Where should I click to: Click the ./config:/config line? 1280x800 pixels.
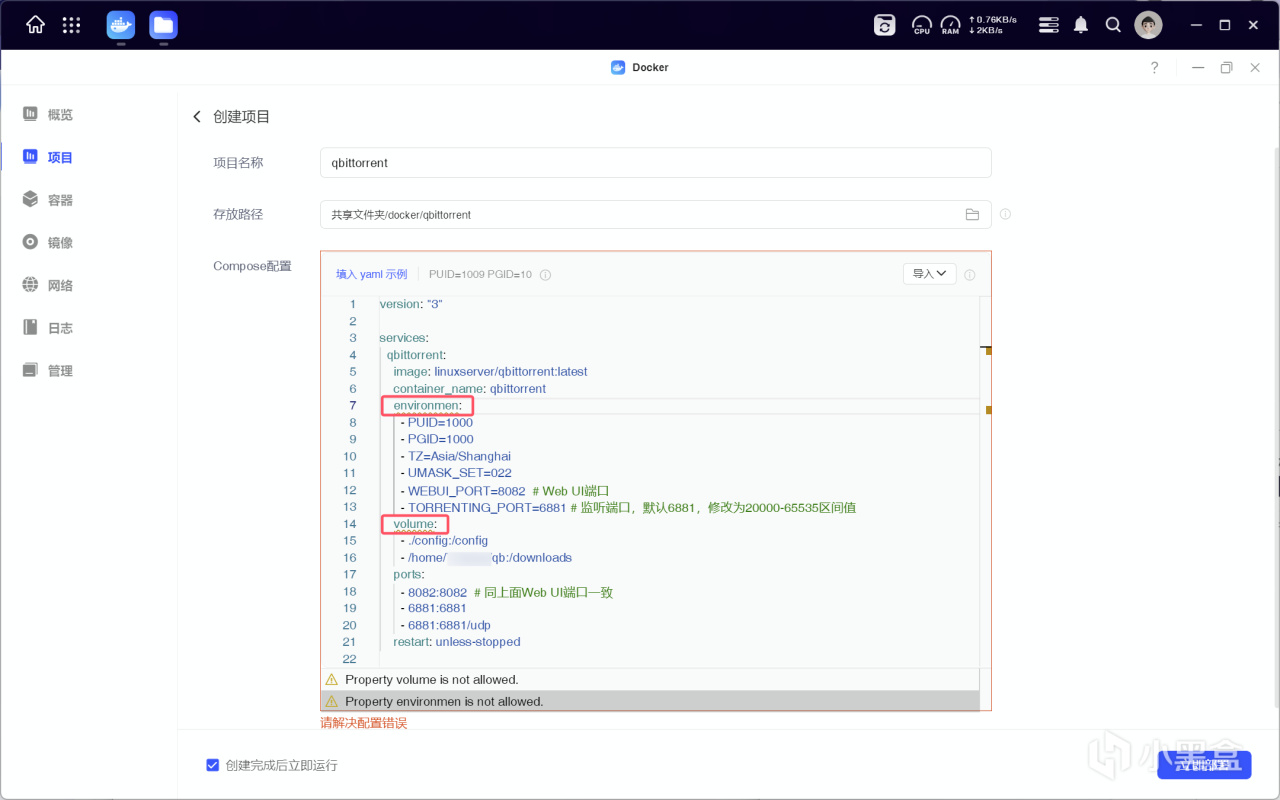(x=444, y=541)
